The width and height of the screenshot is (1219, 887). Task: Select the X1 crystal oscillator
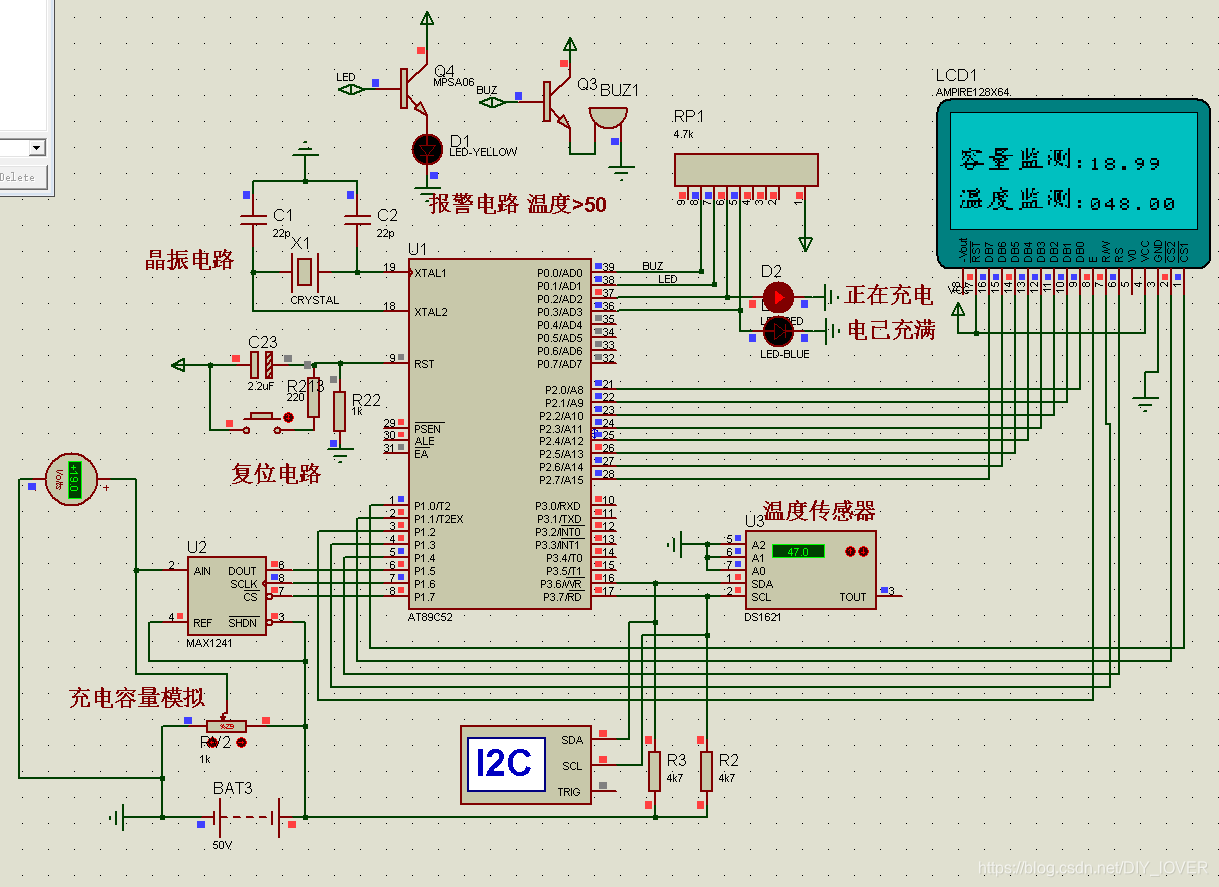pos(305,271)
